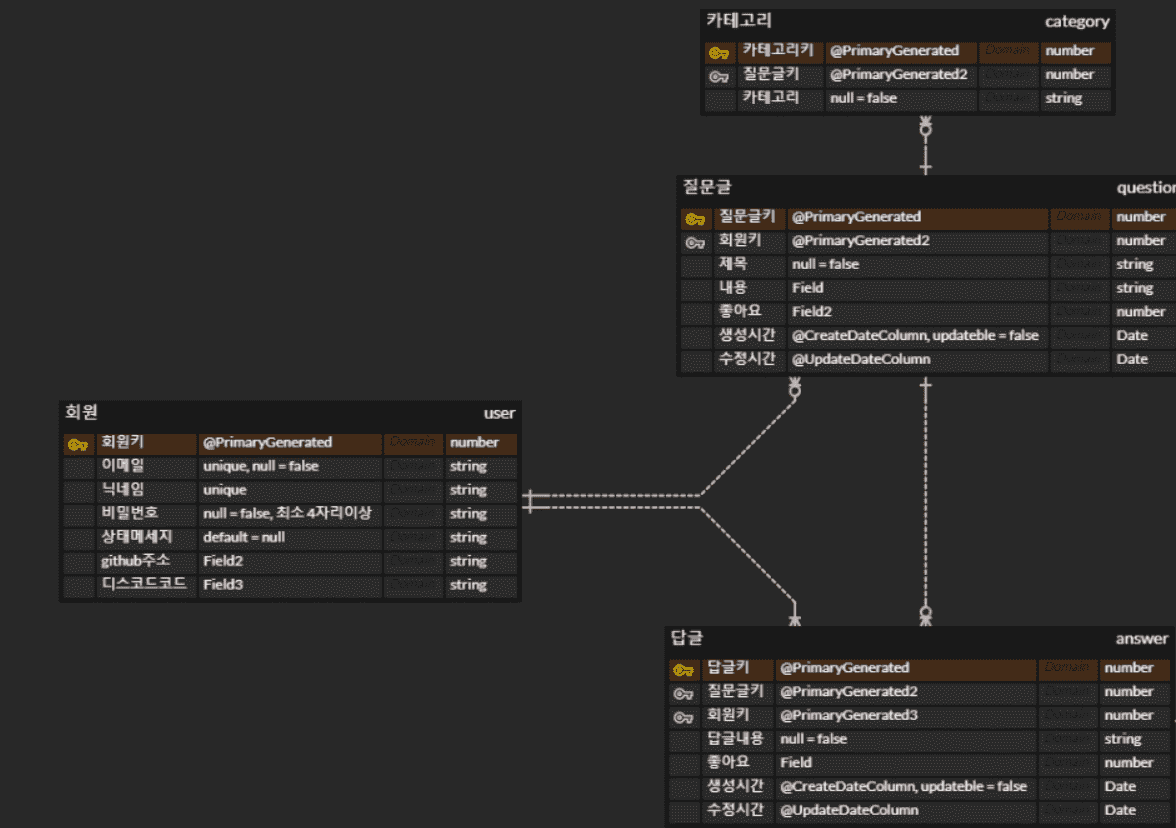This screenshot has height=828, width=1176.
Task: Click '@CreateDateColumn, updateble = false' in question table
Action: (915, 335)
